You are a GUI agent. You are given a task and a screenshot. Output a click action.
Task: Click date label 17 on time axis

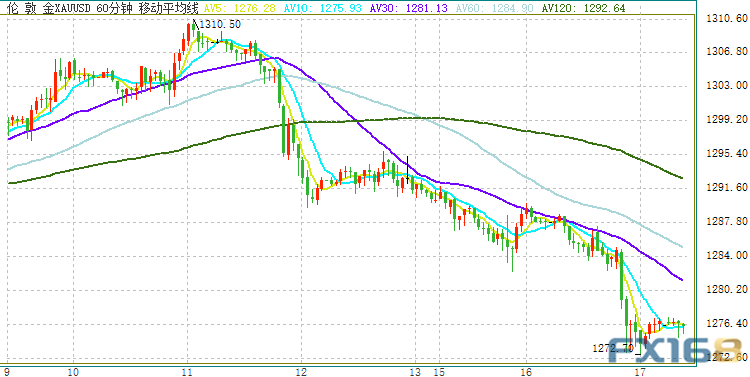pos(640,372)
